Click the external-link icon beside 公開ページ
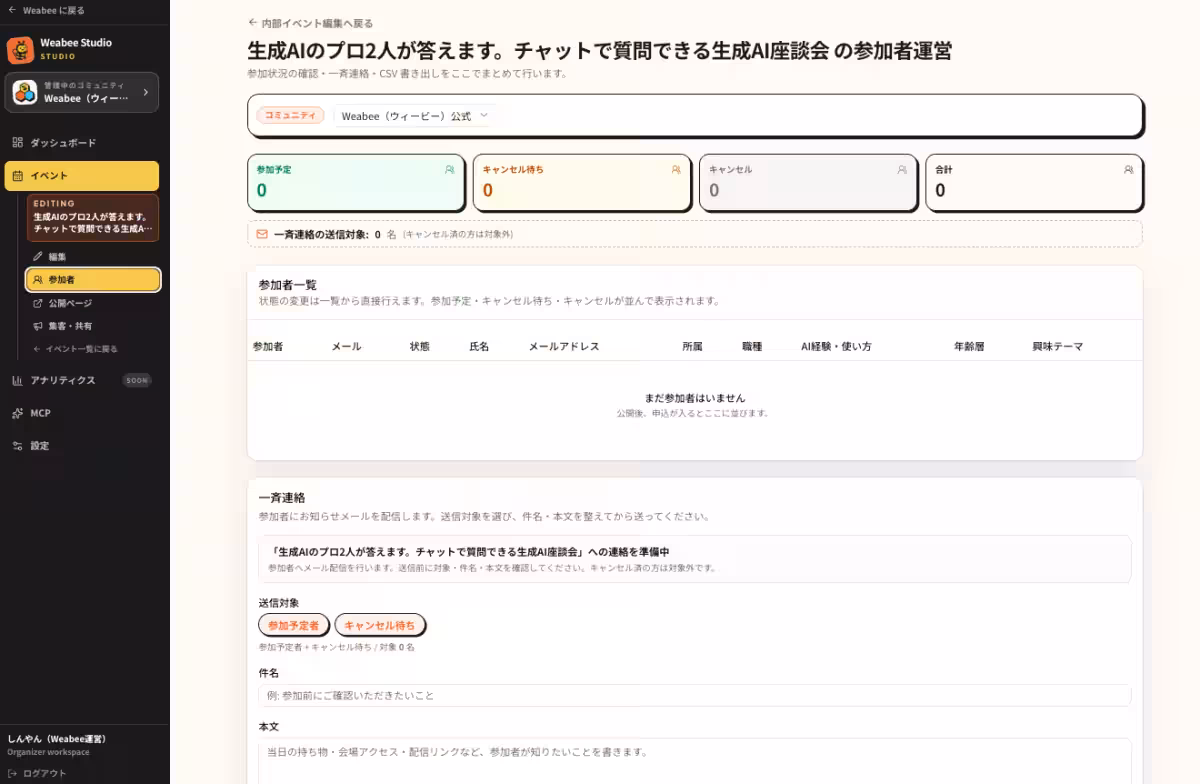The width and height of the screenshot is (1200, 784). click(x=38, y=303)
